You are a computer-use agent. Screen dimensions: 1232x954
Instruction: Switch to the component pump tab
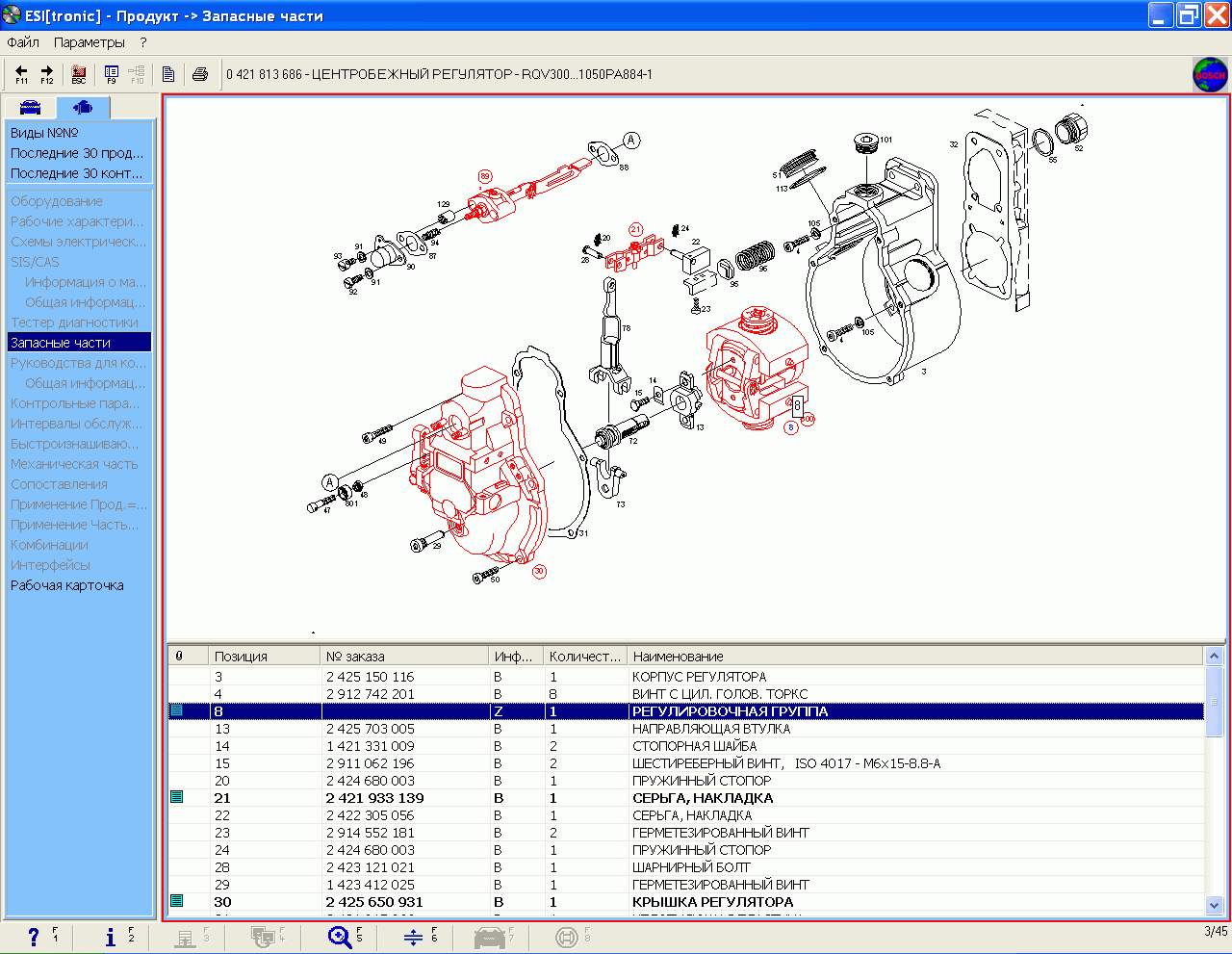click(83, 107)
